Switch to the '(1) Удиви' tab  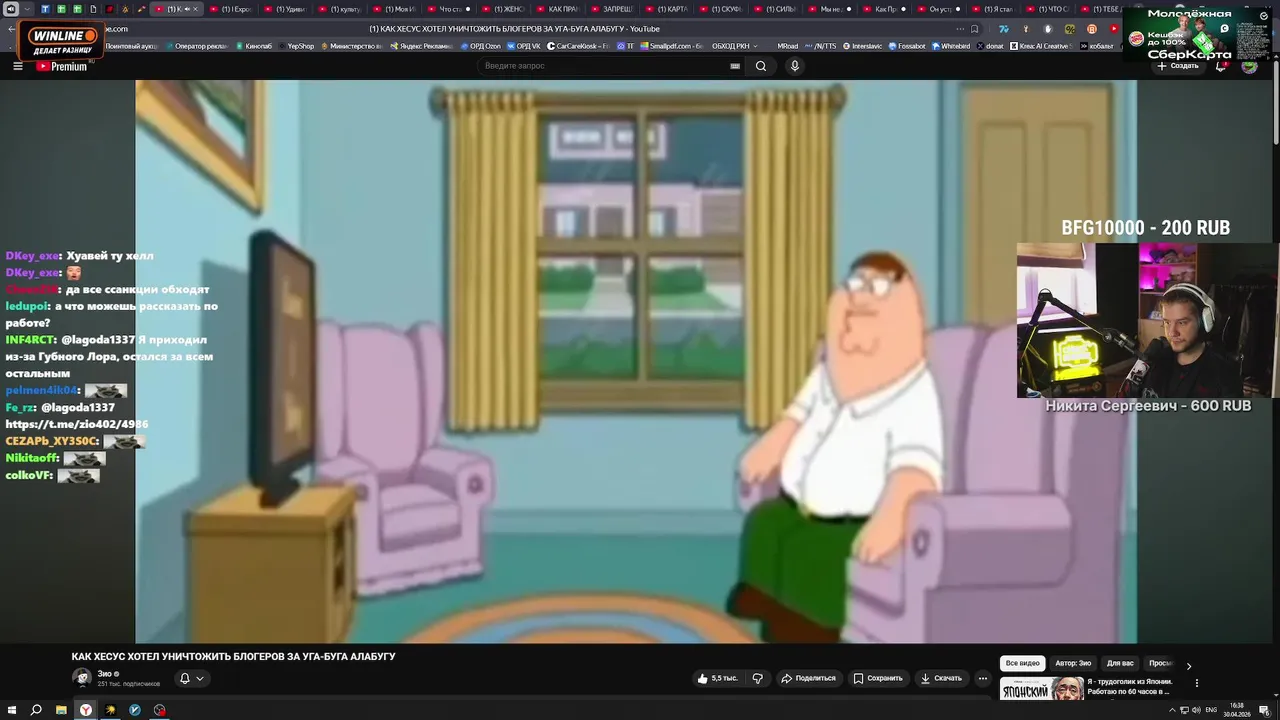pyautogui.click(x=284, y=9)
